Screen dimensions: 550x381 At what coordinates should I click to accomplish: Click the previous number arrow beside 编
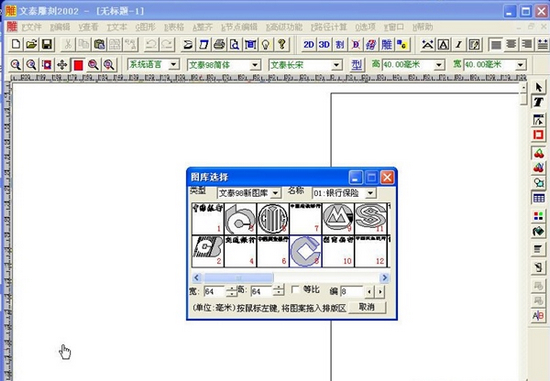(x=369, y=292)
